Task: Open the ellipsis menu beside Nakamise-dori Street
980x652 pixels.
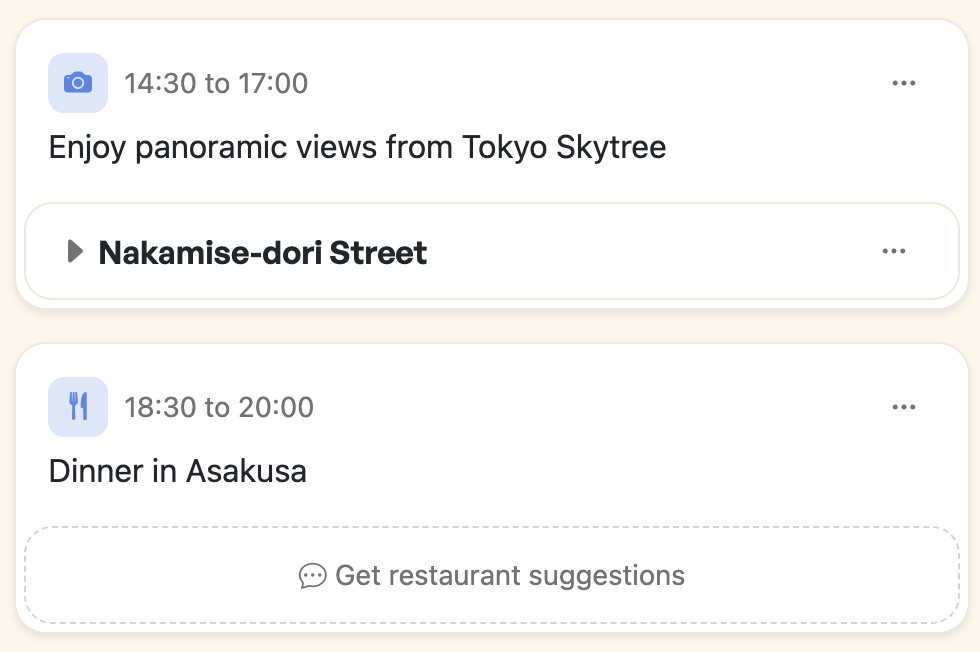Action: pos(894,251)
